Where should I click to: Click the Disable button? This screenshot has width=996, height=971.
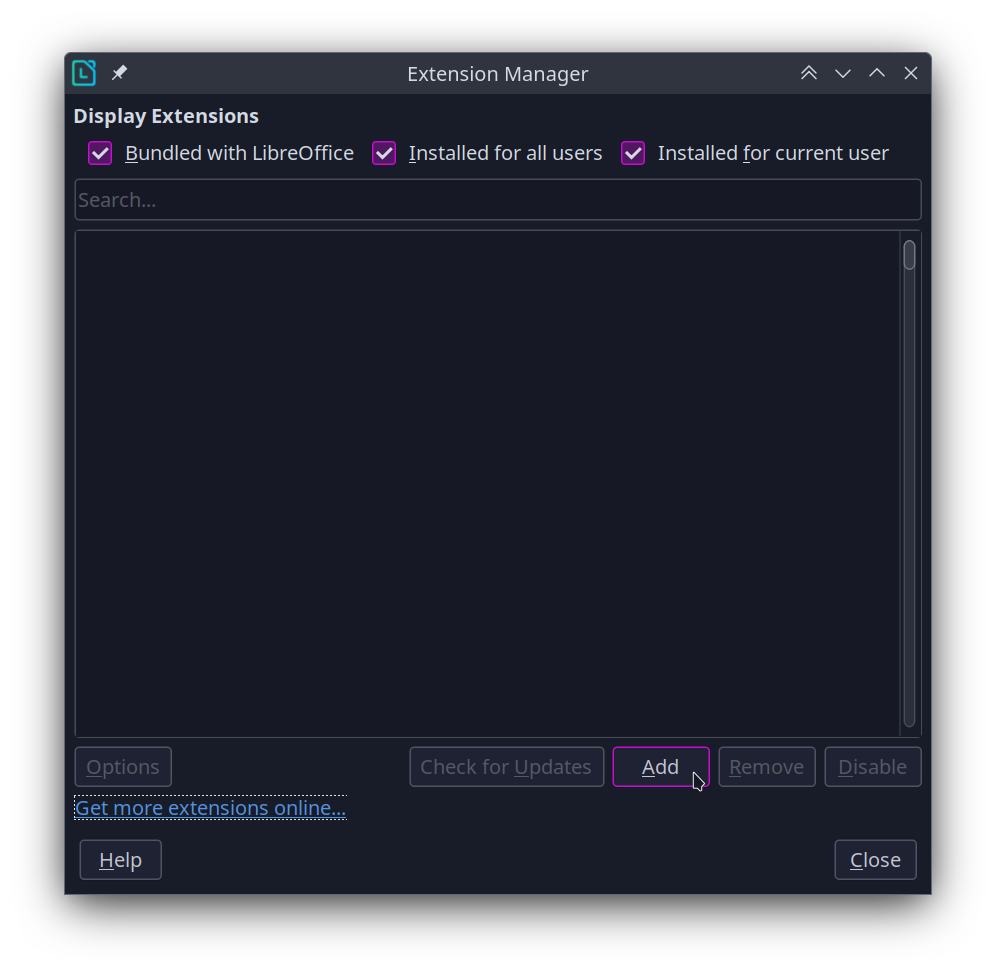(x=872, y=767)
